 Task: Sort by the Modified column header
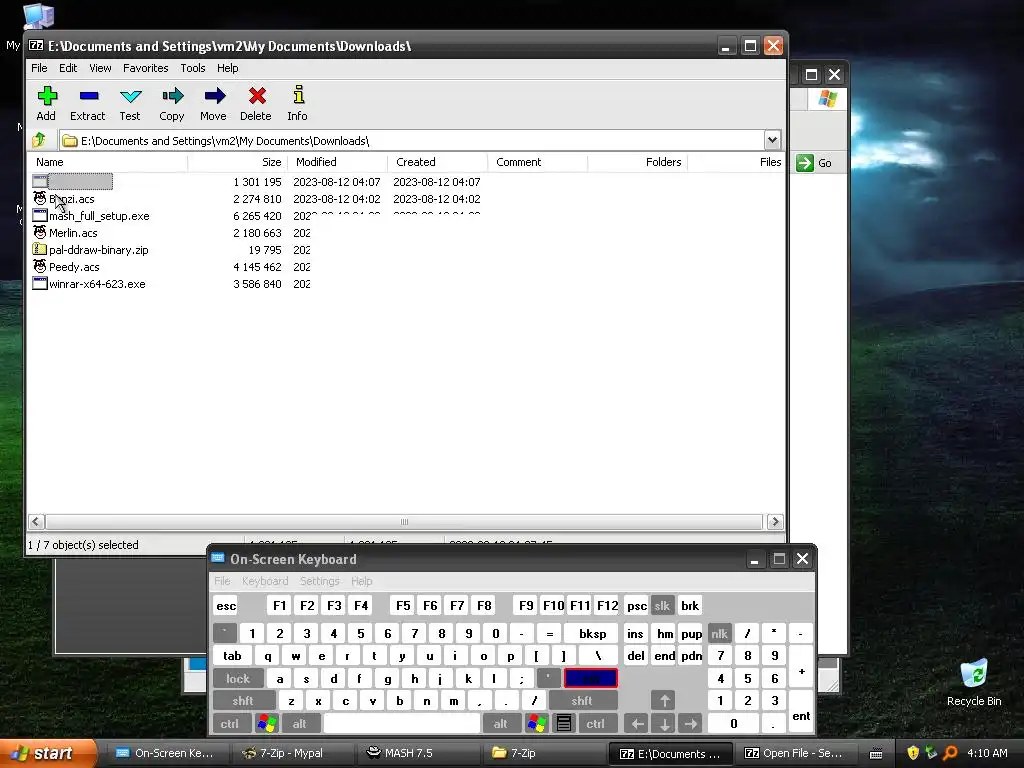coord(338,162)
